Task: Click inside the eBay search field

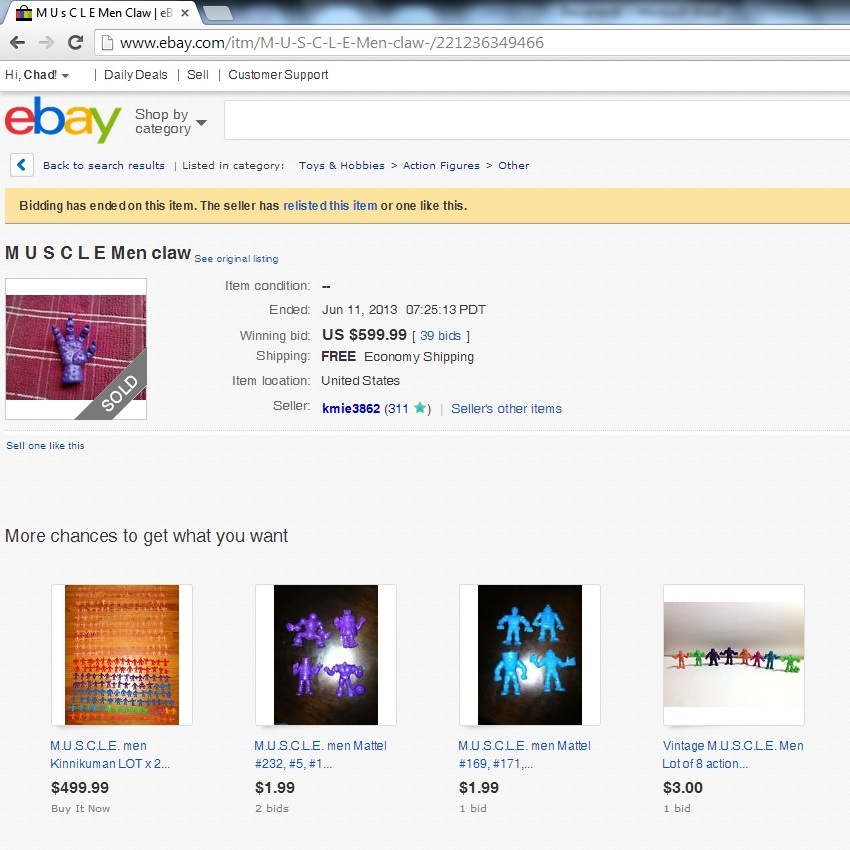Action: (x=537, y=120)
